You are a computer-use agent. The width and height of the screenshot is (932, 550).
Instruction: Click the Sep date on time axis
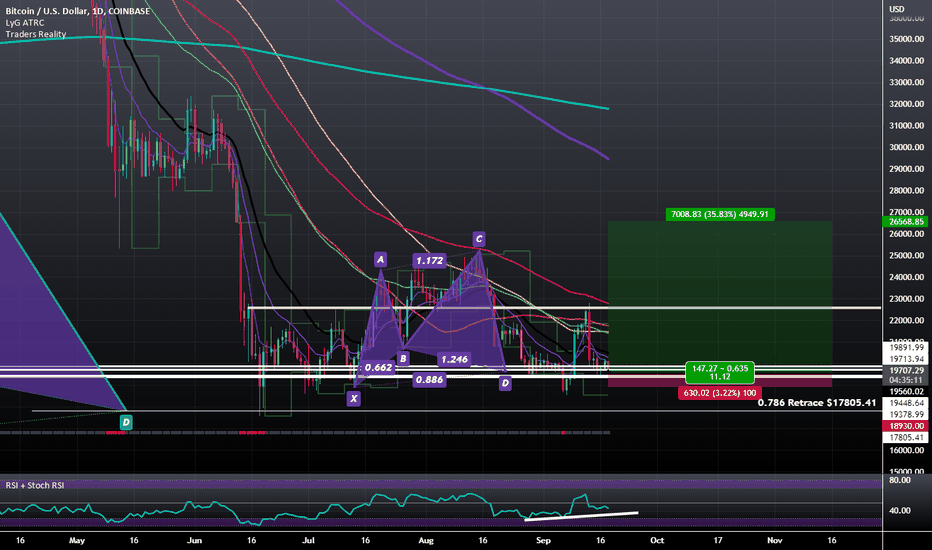point(543,540)
